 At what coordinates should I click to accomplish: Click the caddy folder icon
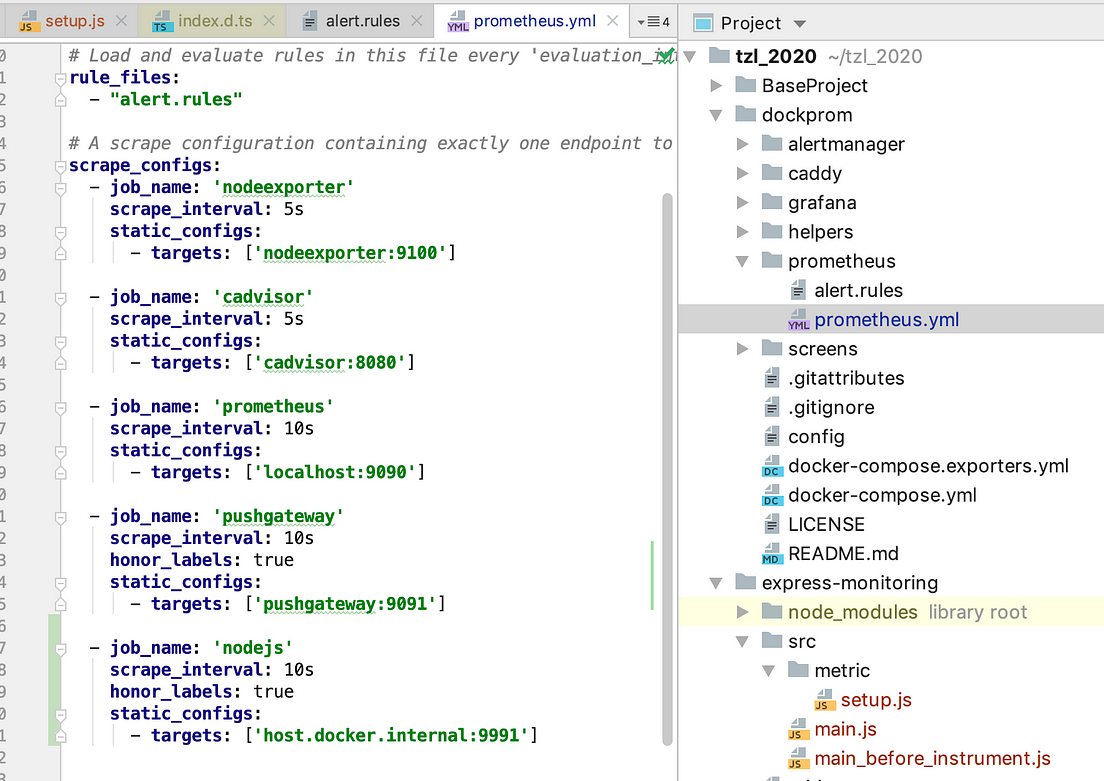772,172
